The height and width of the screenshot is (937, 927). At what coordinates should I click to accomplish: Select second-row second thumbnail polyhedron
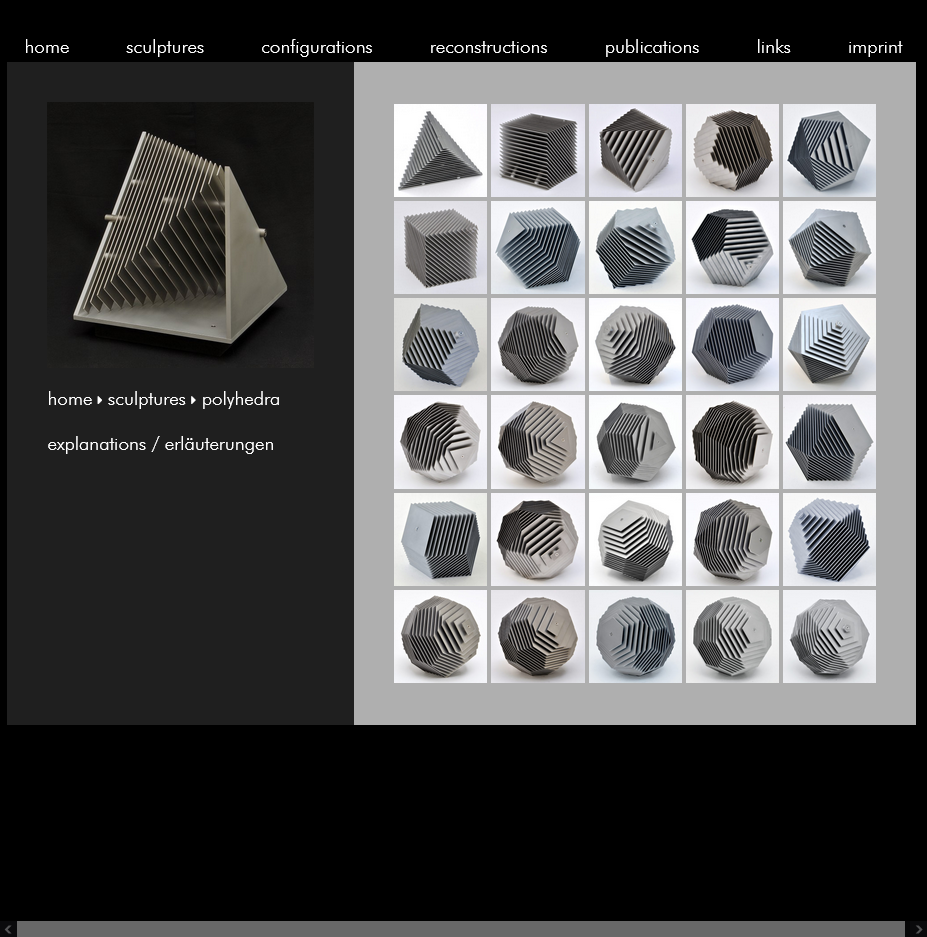[538, 247]
